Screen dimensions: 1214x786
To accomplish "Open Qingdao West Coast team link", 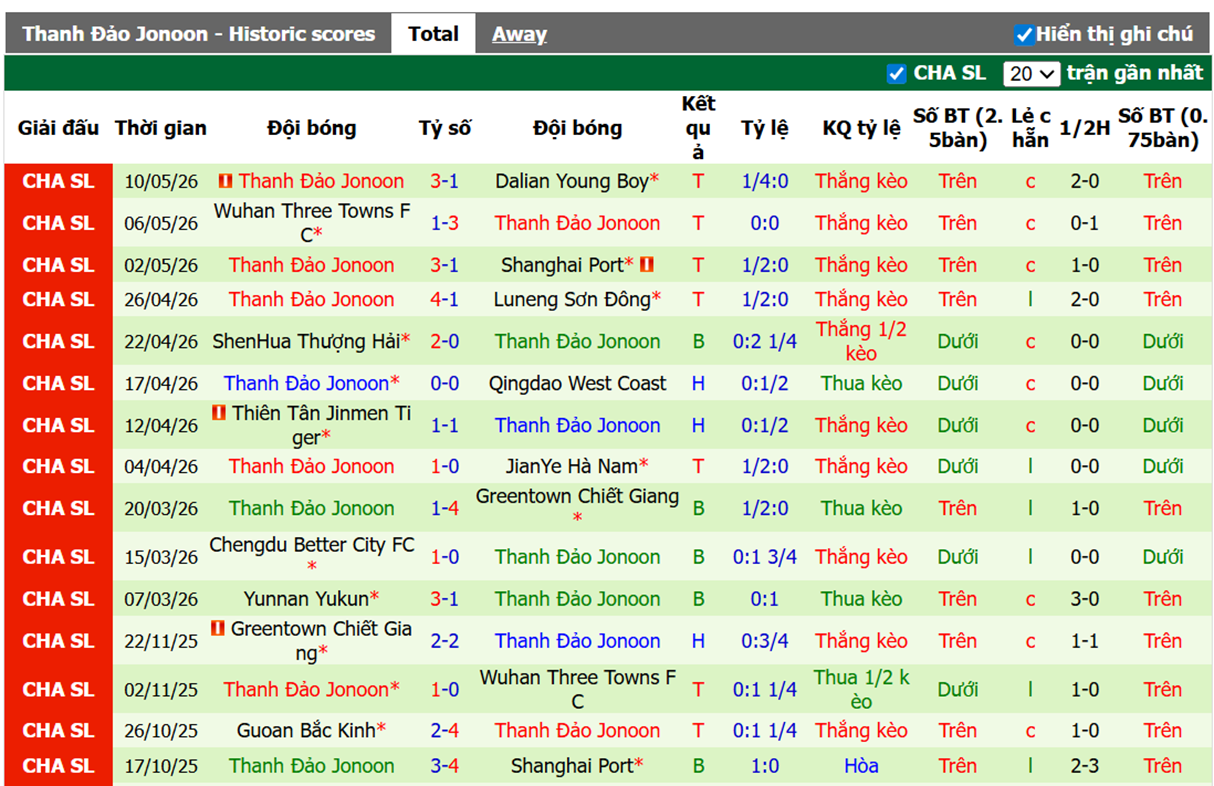I will point(577,383).
